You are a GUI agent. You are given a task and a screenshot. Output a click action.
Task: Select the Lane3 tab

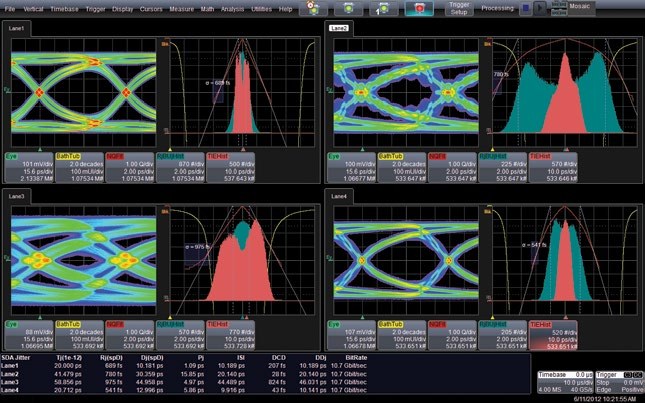coord(16,197)
